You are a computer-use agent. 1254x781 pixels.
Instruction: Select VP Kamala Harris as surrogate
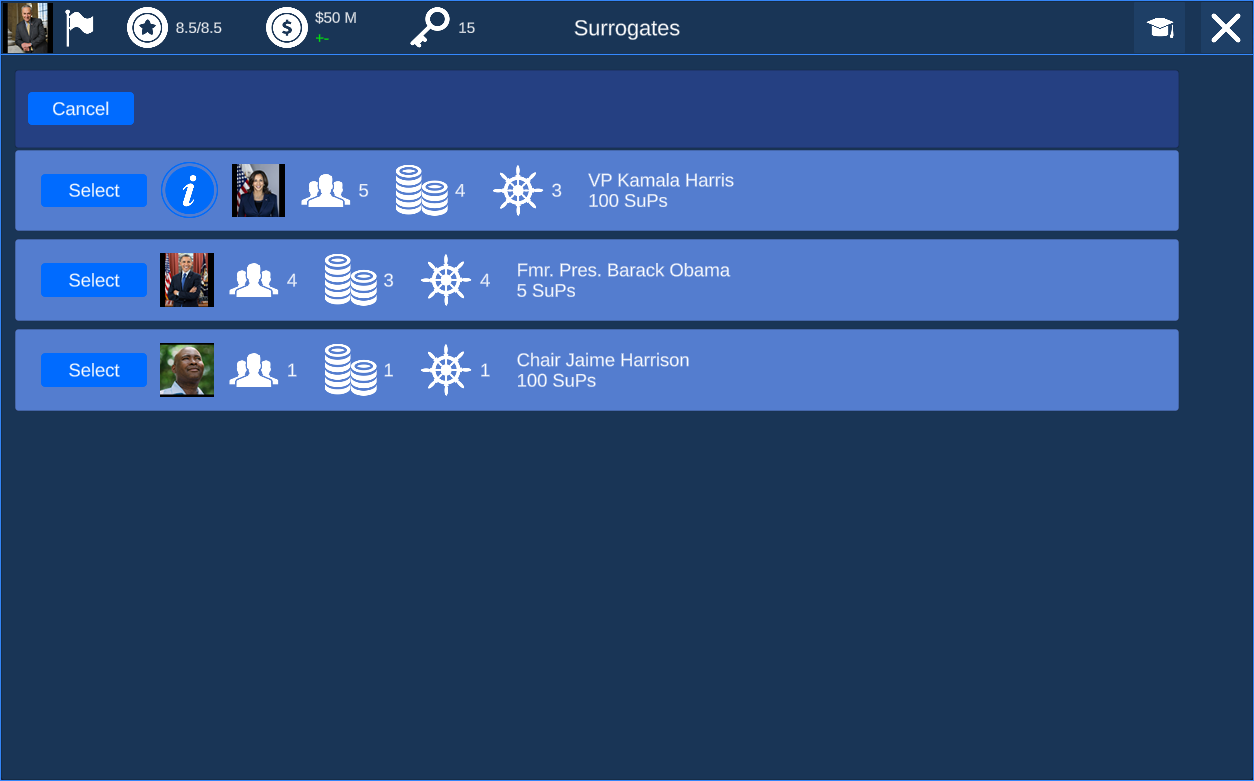[94, 191]
